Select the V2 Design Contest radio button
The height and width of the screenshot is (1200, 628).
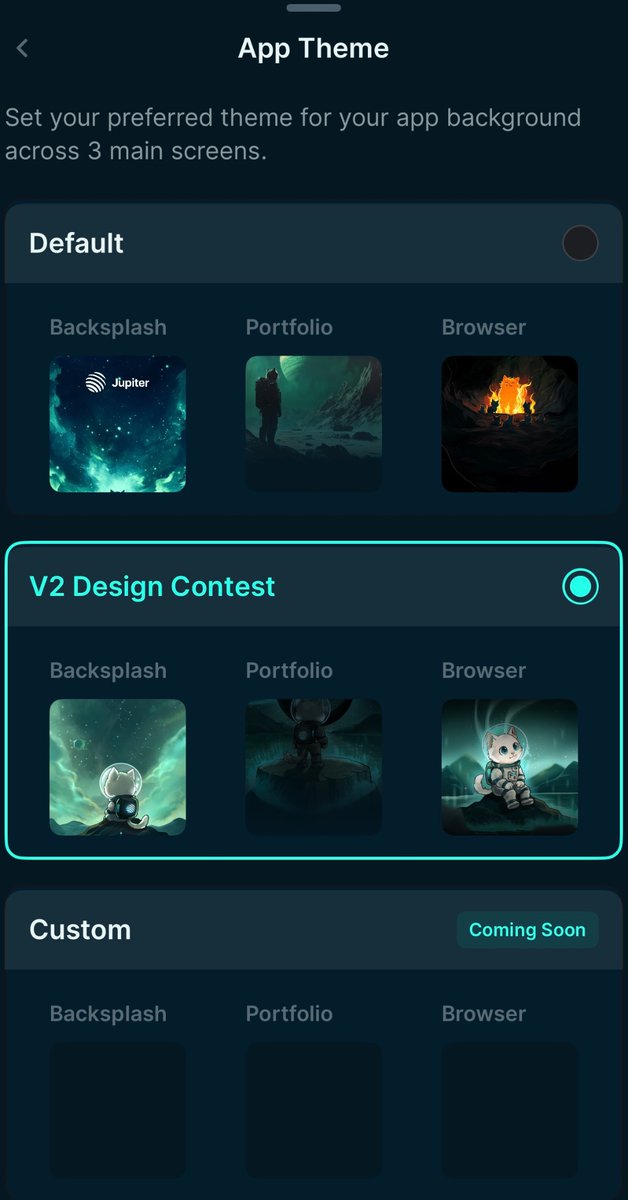coord(580,587)
